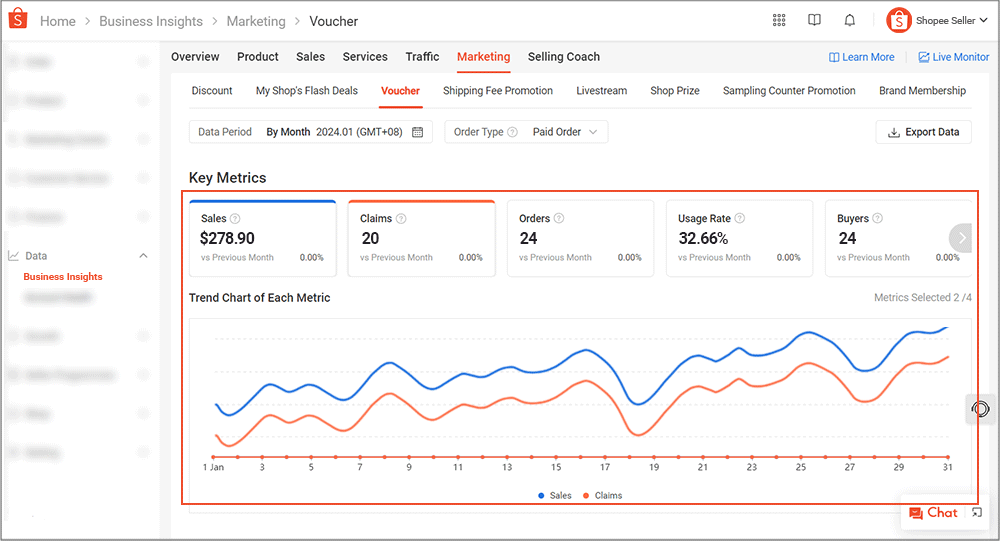1000x541 pixels.
Task: Open the notifications bell icon
Action: pyautogui.click(x=849, y=21)
